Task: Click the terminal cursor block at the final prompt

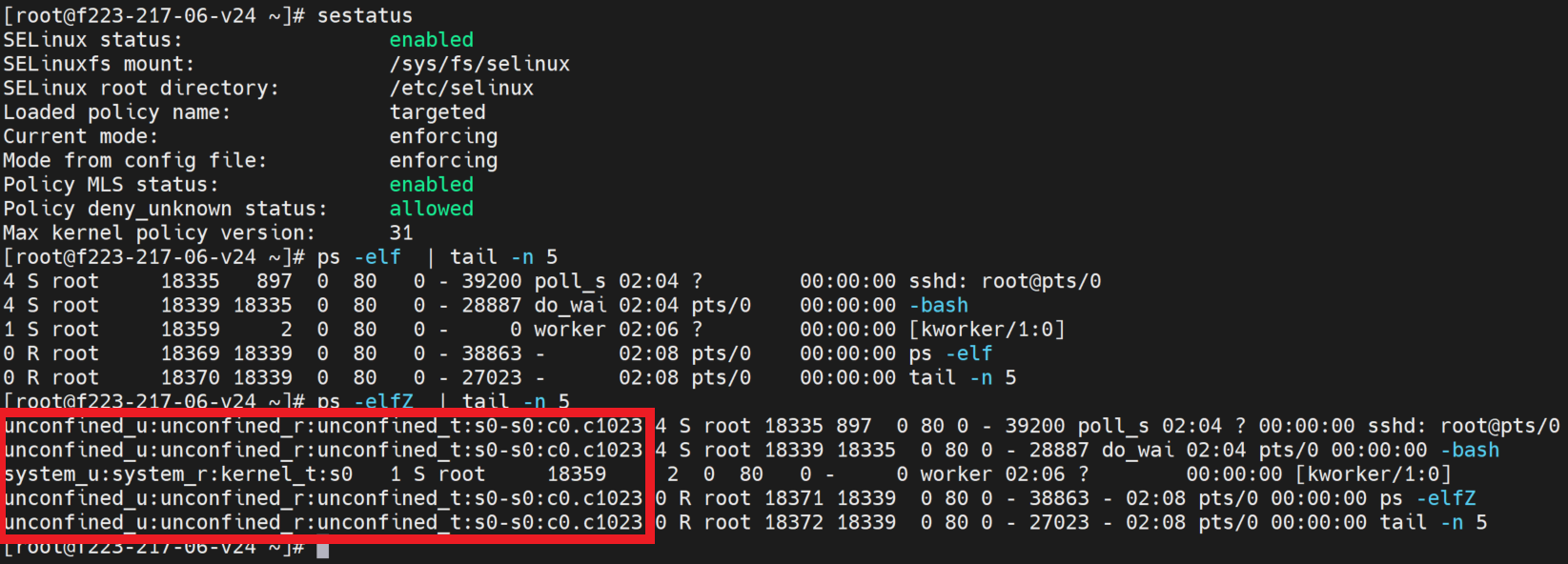Action: pos(323,550)
